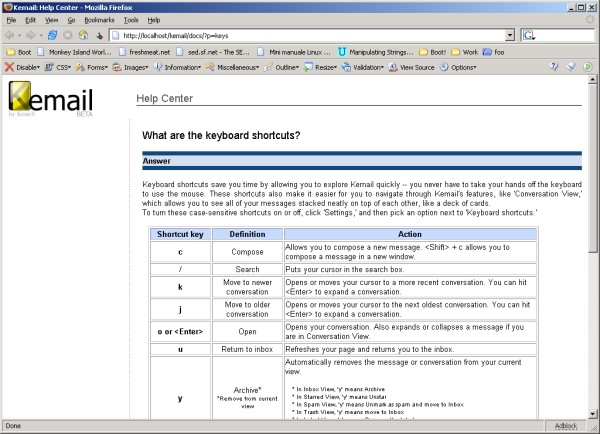The width and height of the screenshot is (600, 434).
Task: Open the sed.sf.net bookmark
Action: pos(213,52)
